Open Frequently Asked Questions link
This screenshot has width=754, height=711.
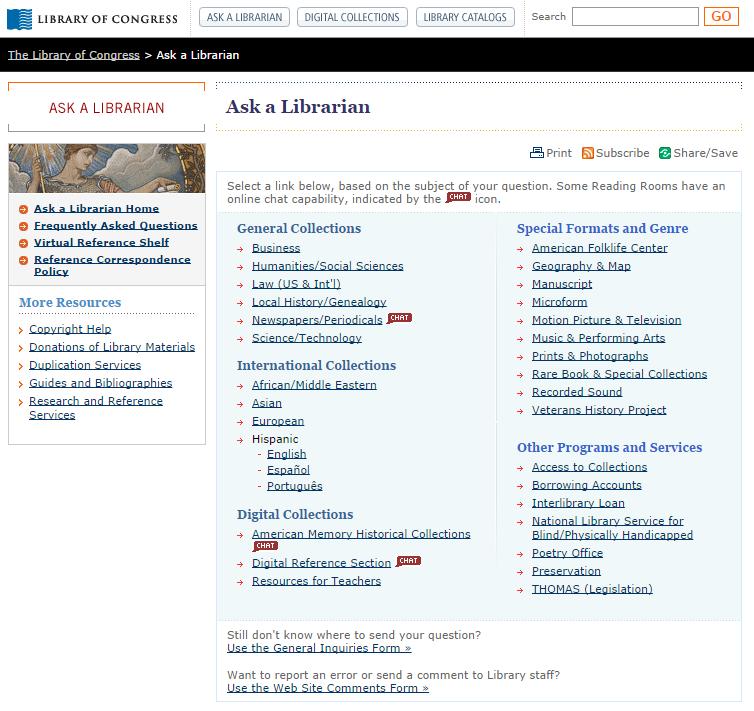[x=115, y=225]
